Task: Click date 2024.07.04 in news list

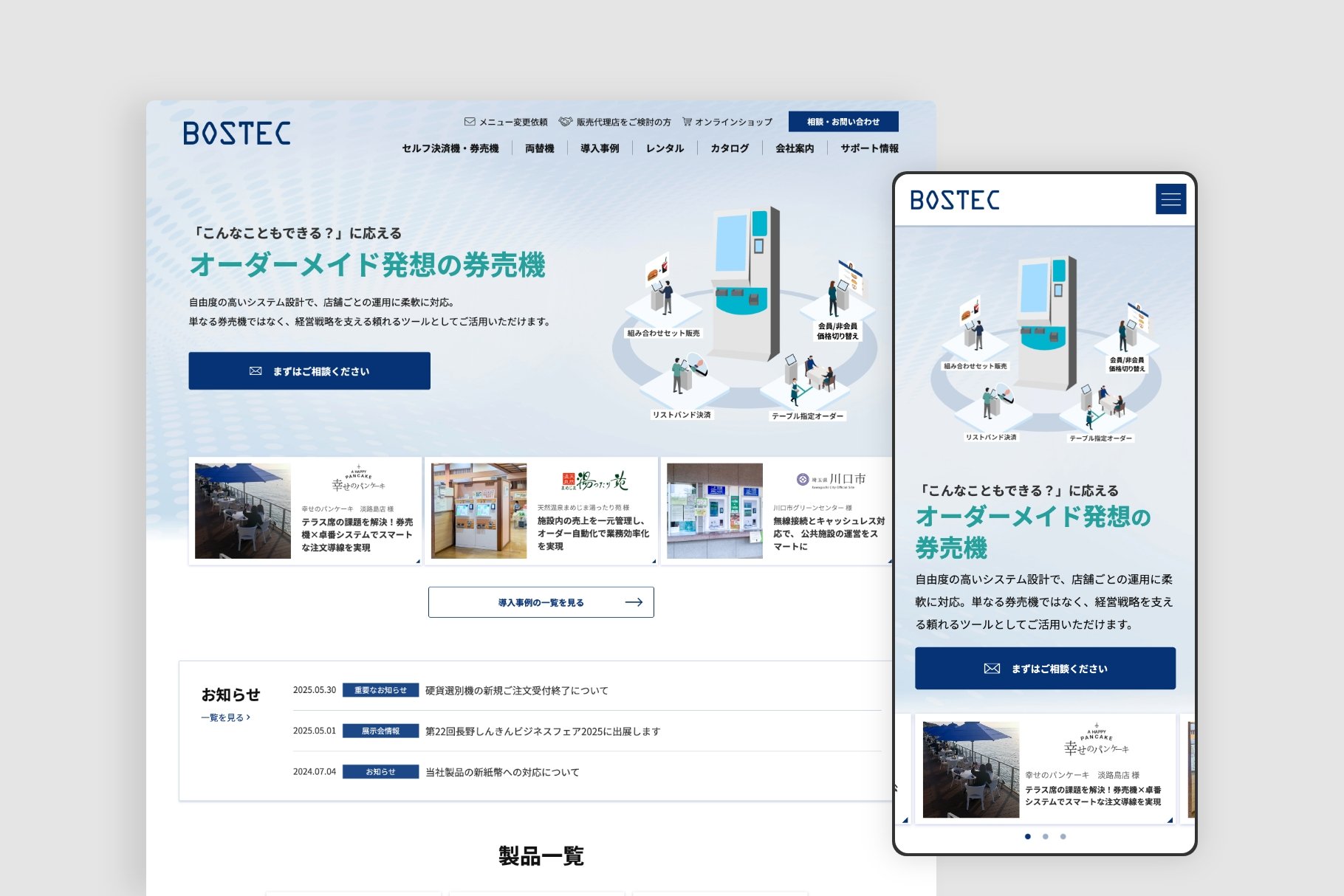Action: tap(315, 771)
